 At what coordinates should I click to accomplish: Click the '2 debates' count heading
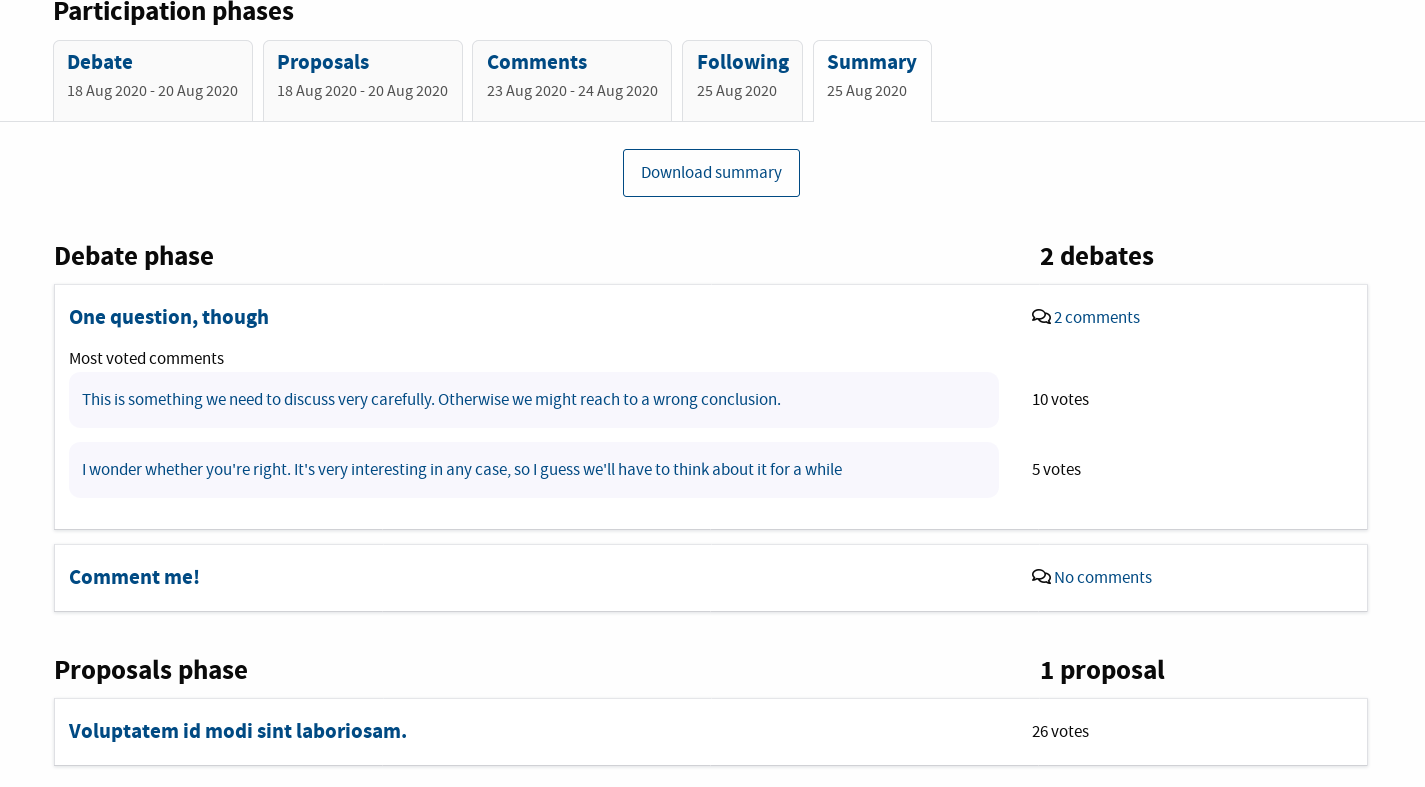pos(1097,256)
